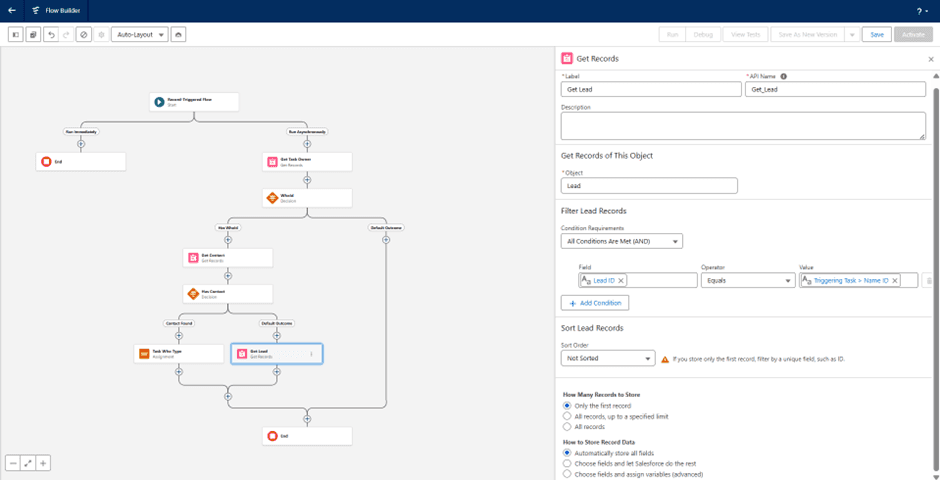This screenshot has width=940, height=480.
Task: Remove the Lead ID field pill
Action: coord(621,280)
